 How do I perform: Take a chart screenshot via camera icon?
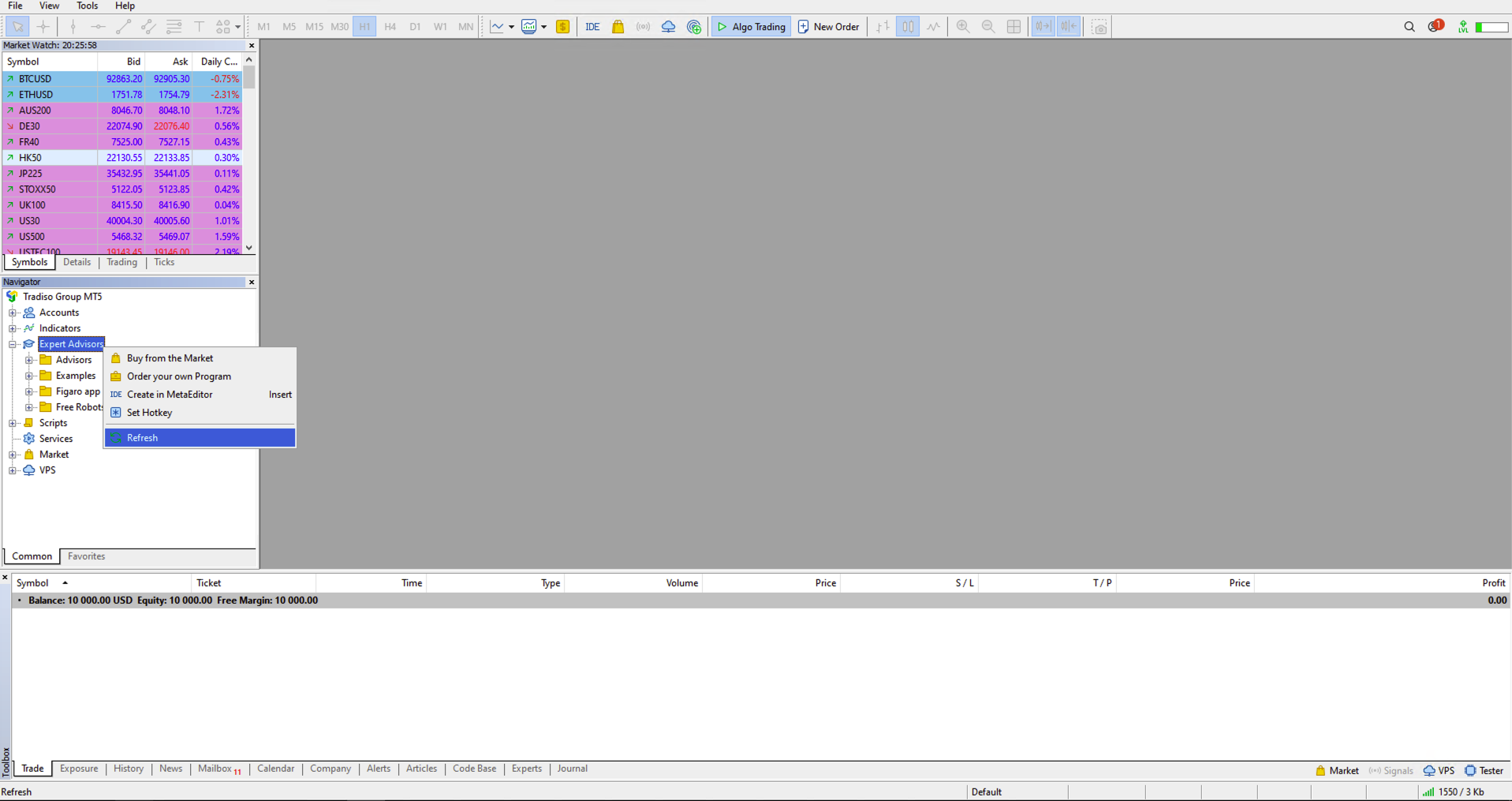1099,27
